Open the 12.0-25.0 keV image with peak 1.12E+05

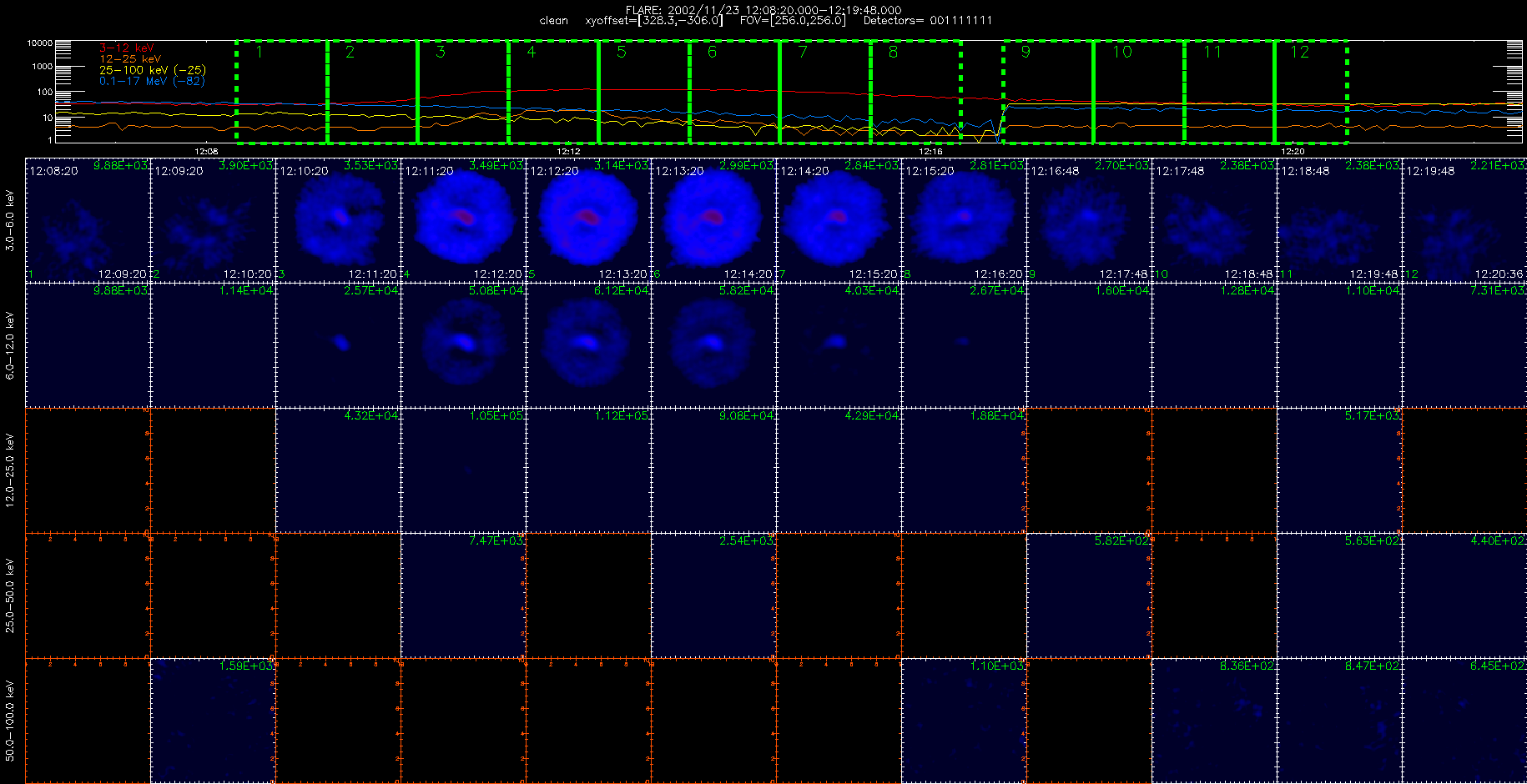588,470
